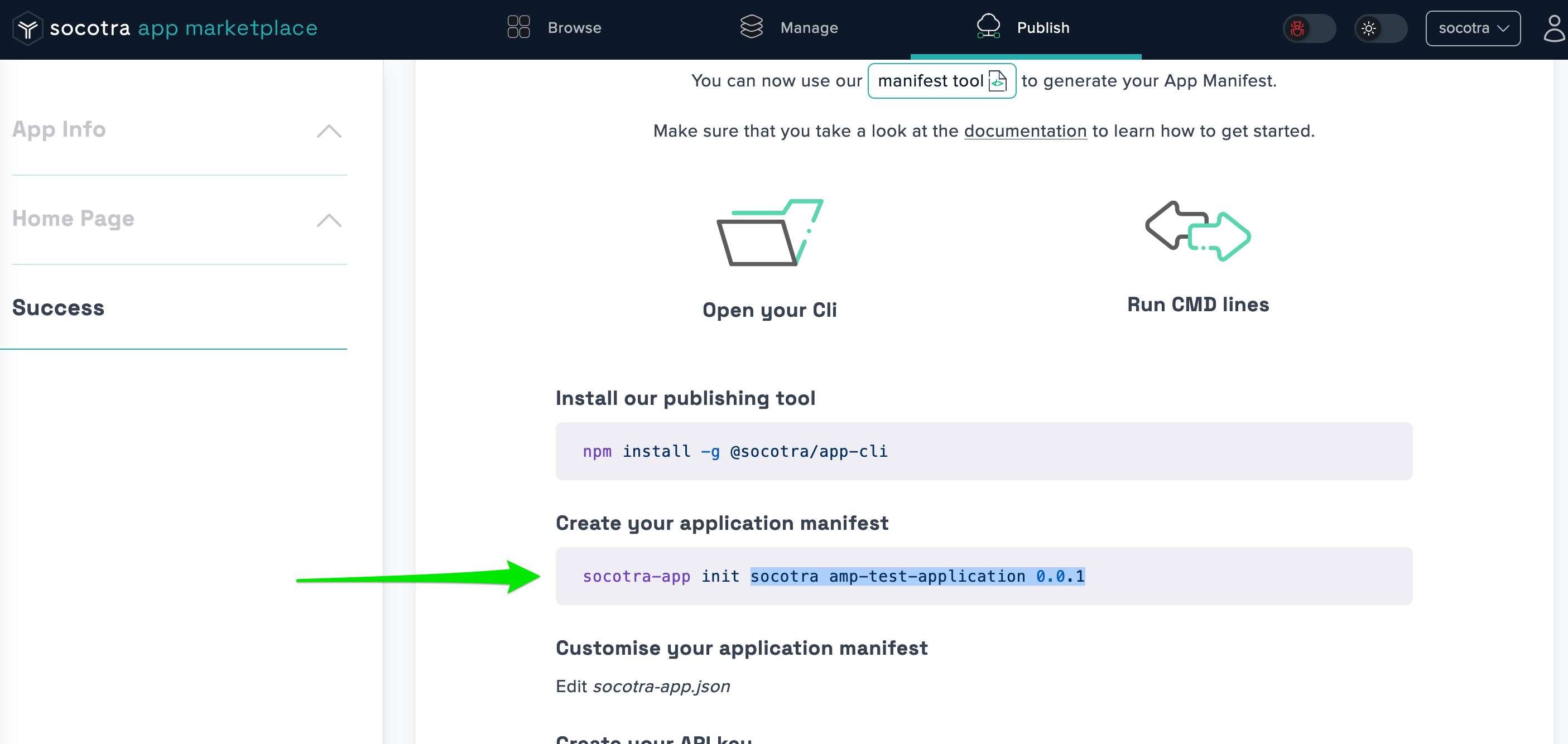Screen dimensions: 1568x744
Task: Collapse the App Info section chevron
Action: point(329,131)
